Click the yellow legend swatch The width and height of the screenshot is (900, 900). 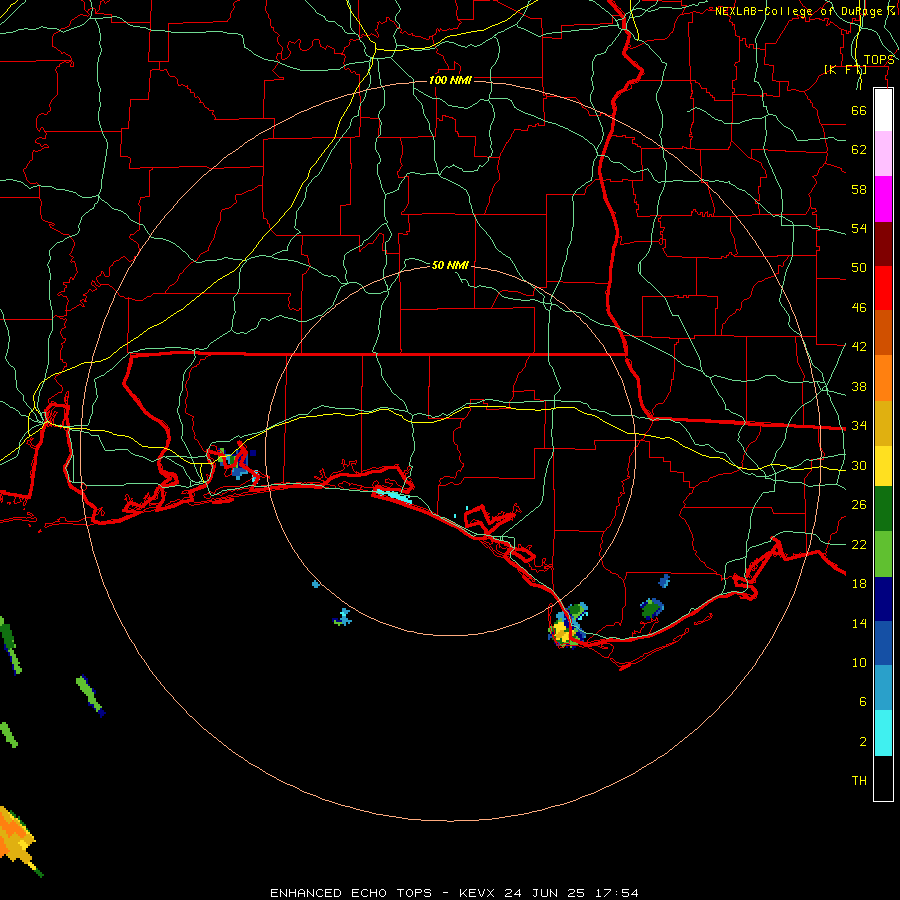tap(883, 466)
